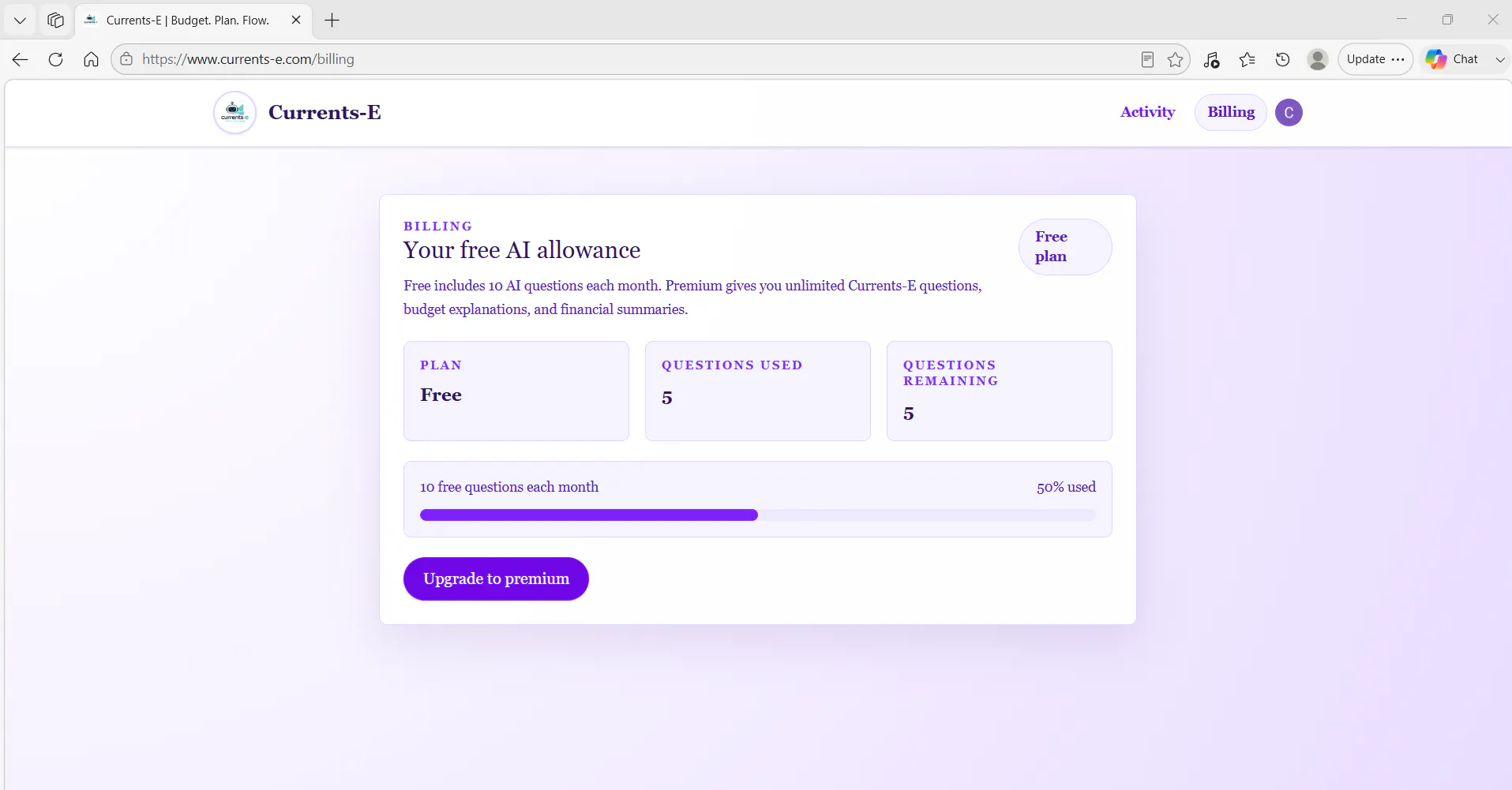Screen dimensions: 1512x790
Task: Restore down the browser window
Action: pos(1447,20)
